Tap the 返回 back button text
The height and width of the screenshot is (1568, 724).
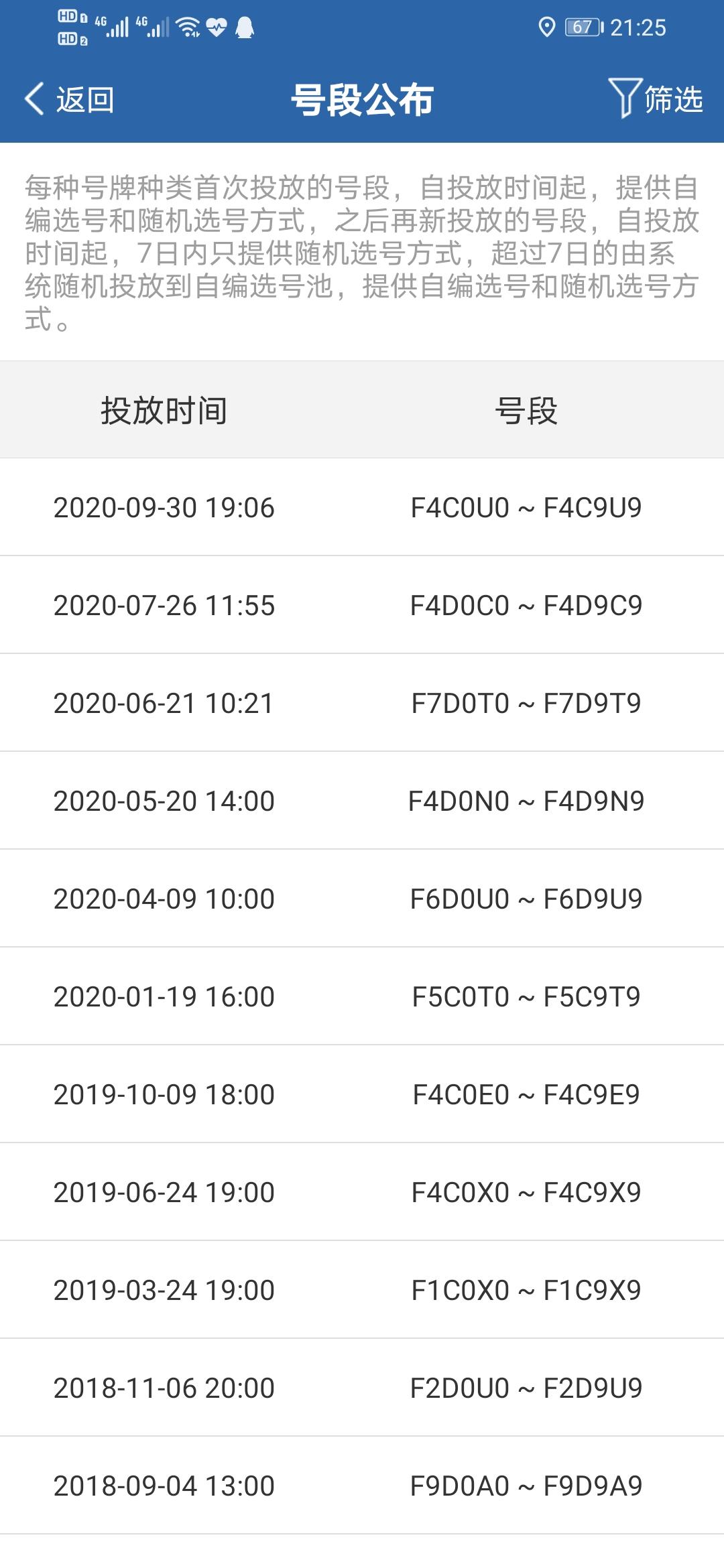click(85, 100)
